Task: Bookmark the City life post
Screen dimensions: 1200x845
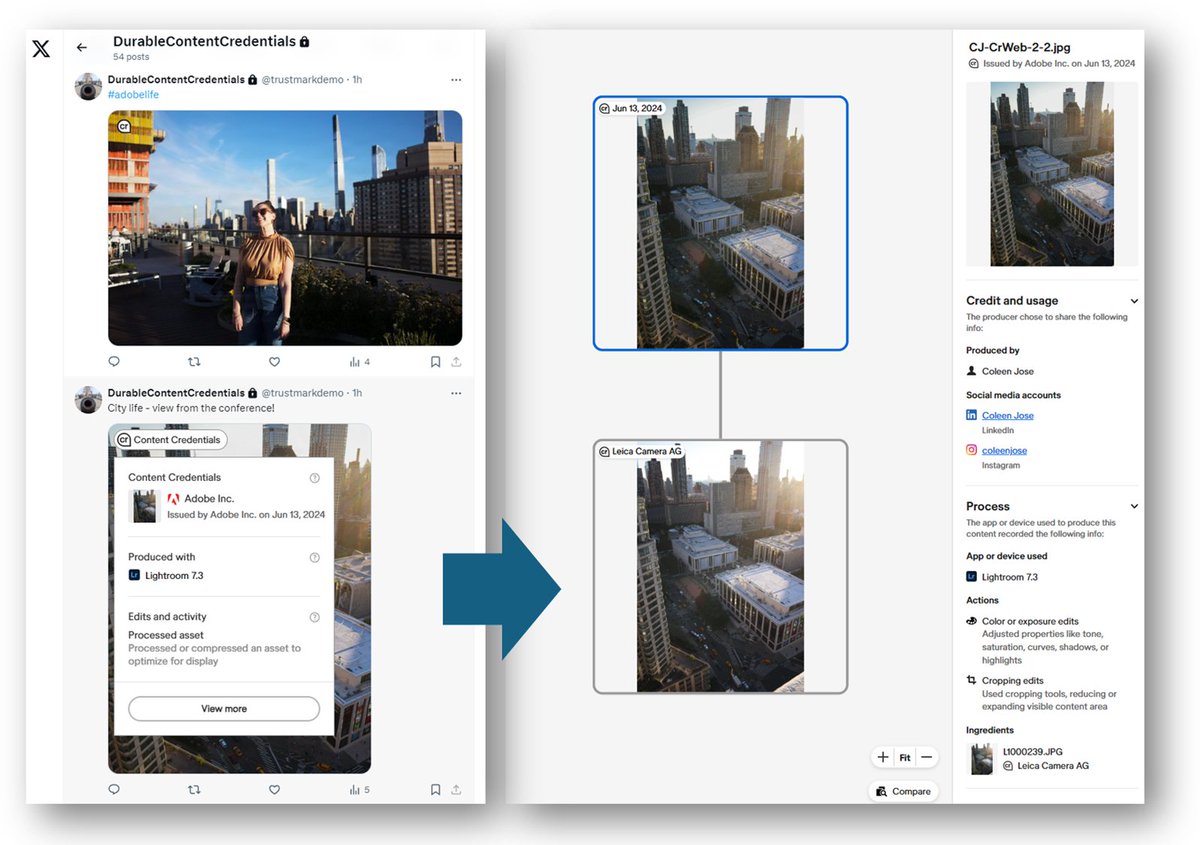Action: 435,789
